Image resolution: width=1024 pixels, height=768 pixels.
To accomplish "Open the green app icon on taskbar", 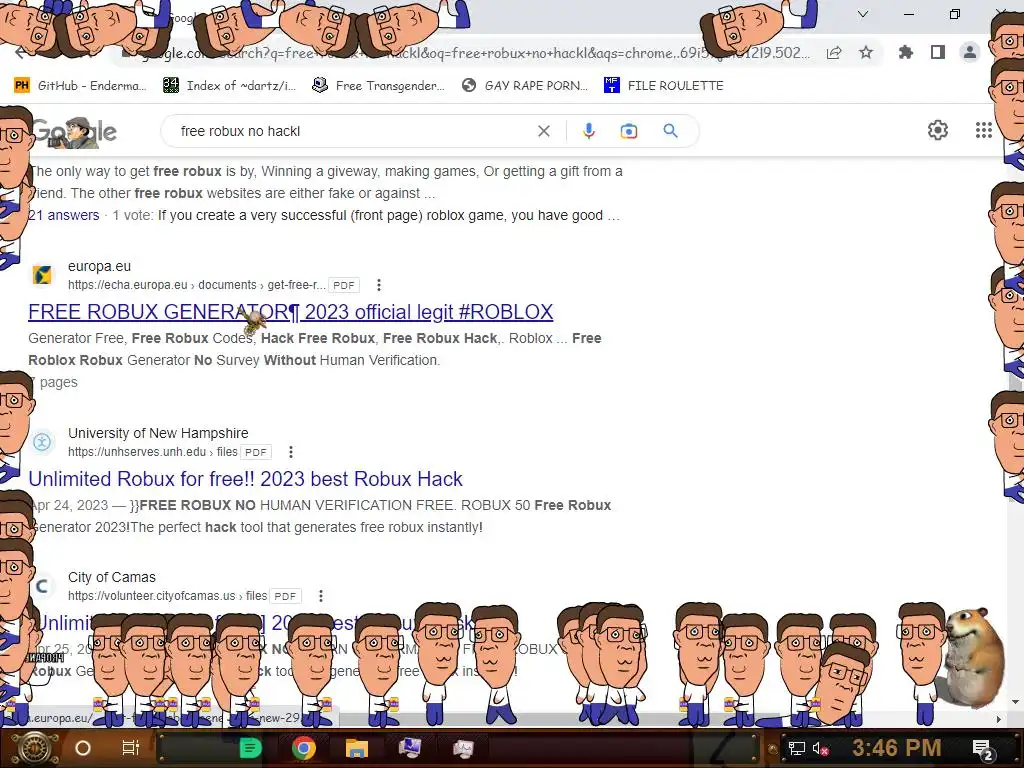I will pos(250,748).
